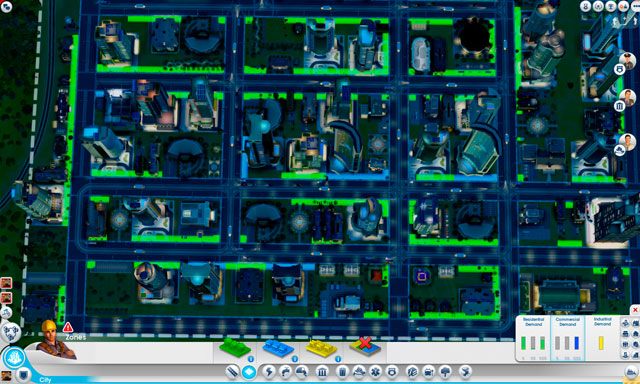
Task: Open info for the Commercial zone
Action: (x=295, y=359)
